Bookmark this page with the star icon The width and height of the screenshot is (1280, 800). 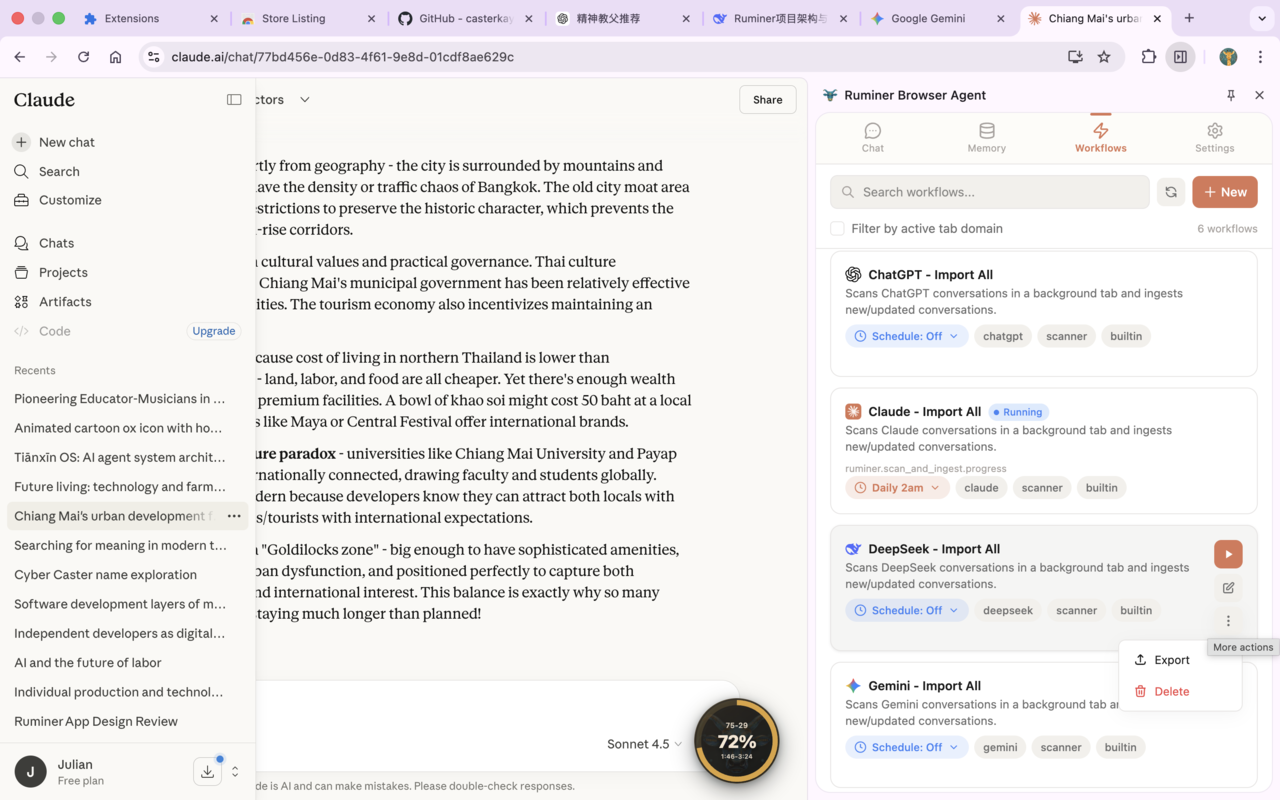point(1104,57)
